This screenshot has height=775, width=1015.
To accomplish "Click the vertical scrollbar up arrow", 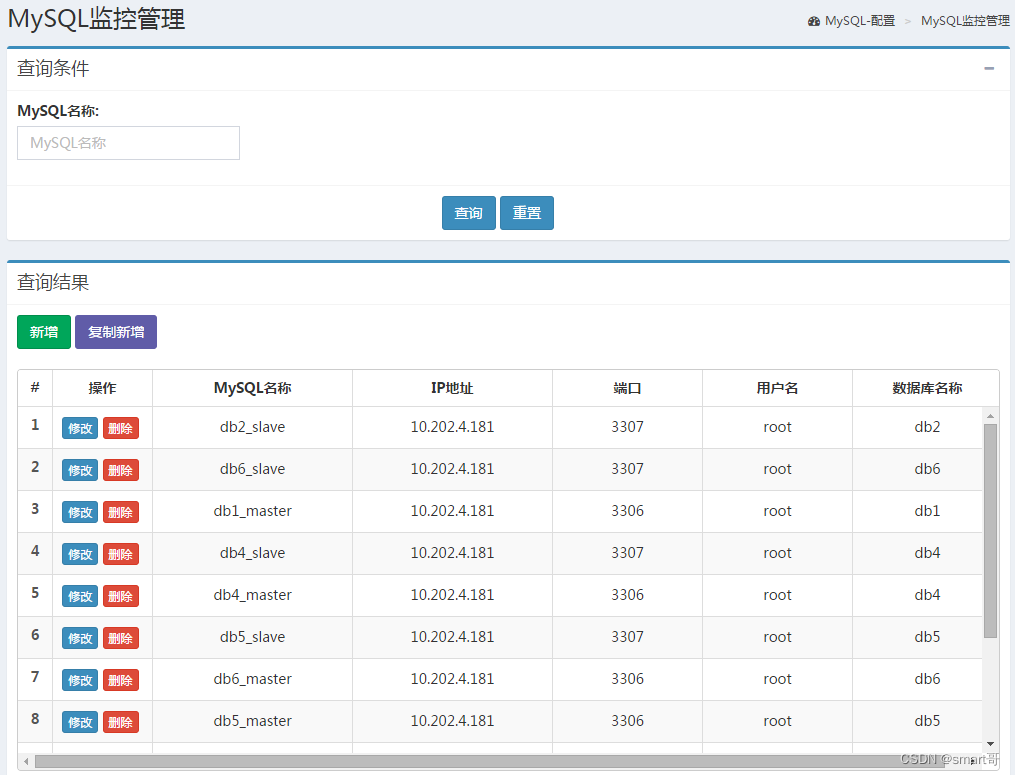I will click(x=990, y=416).
